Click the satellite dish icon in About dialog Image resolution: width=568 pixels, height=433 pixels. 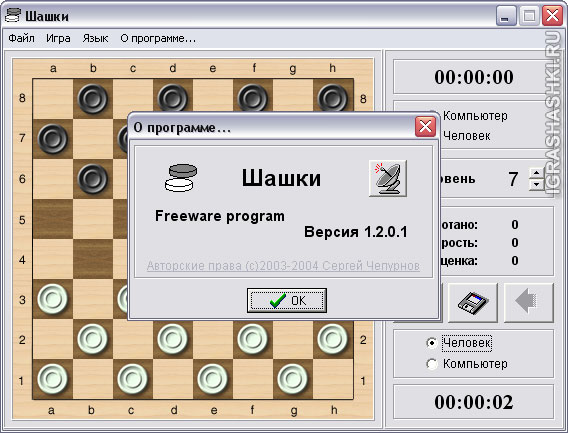click(x=388, y=178)
